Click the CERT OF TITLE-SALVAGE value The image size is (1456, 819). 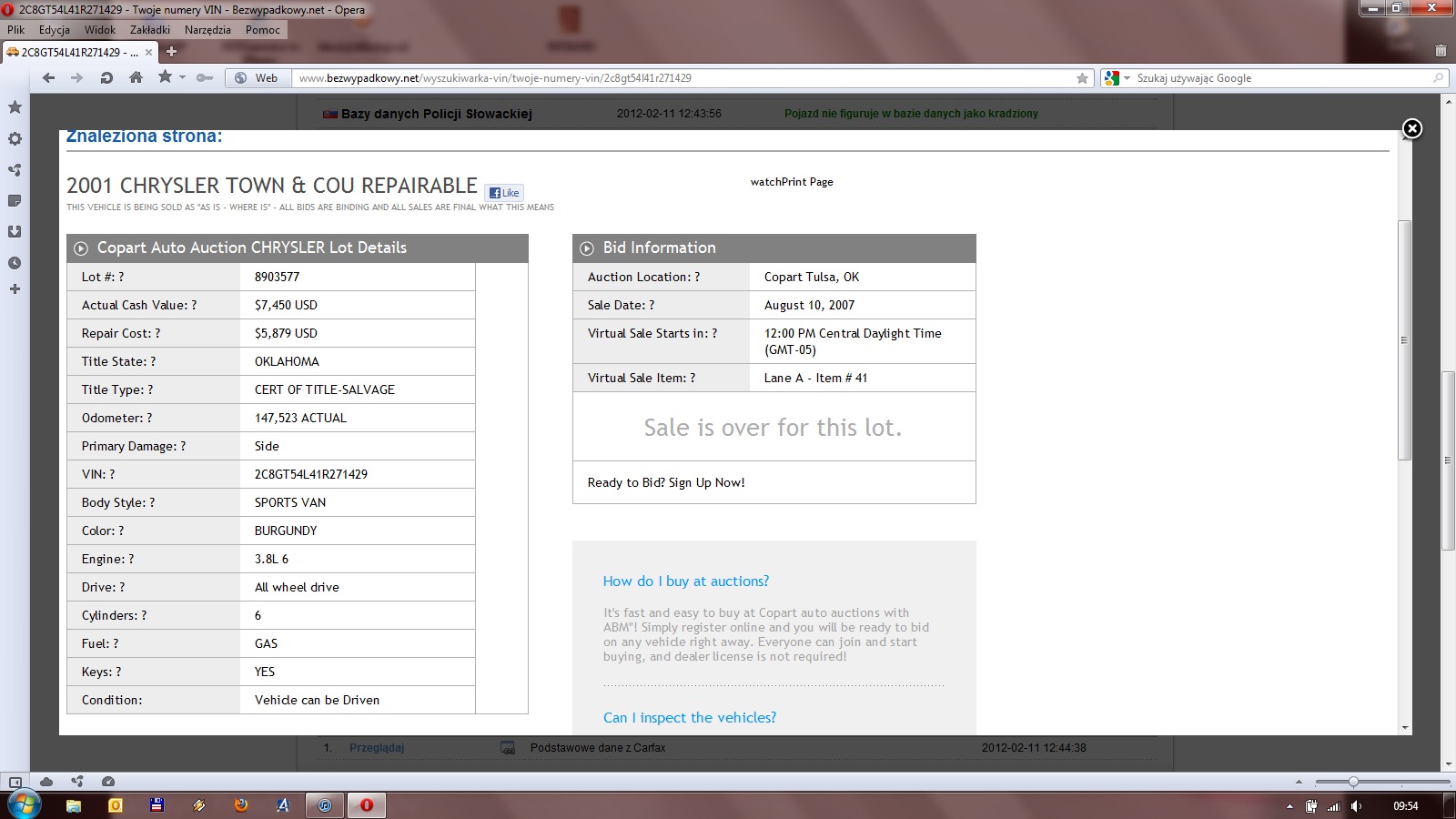325,389
